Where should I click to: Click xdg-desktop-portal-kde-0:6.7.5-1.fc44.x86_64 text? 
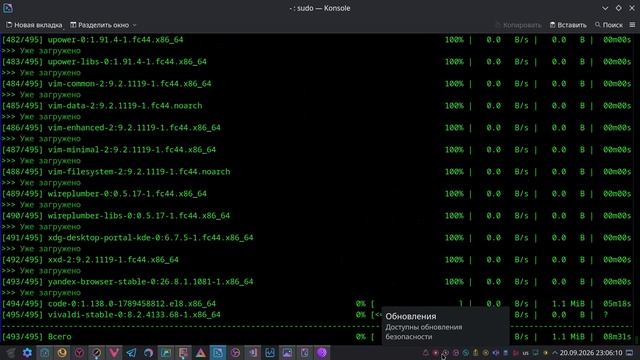click(x=151, y=238)
